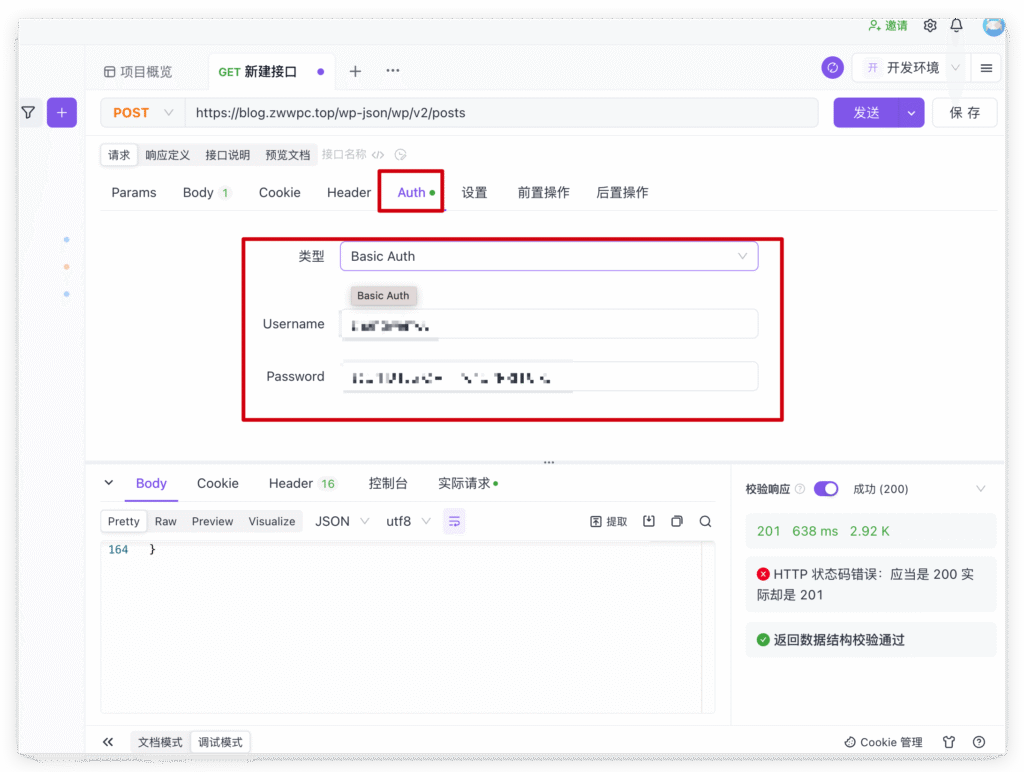Switch to the Header request tab
The width and height of the screenshot is (1024, 772).
pyautogui.click(x=348, y=192)
